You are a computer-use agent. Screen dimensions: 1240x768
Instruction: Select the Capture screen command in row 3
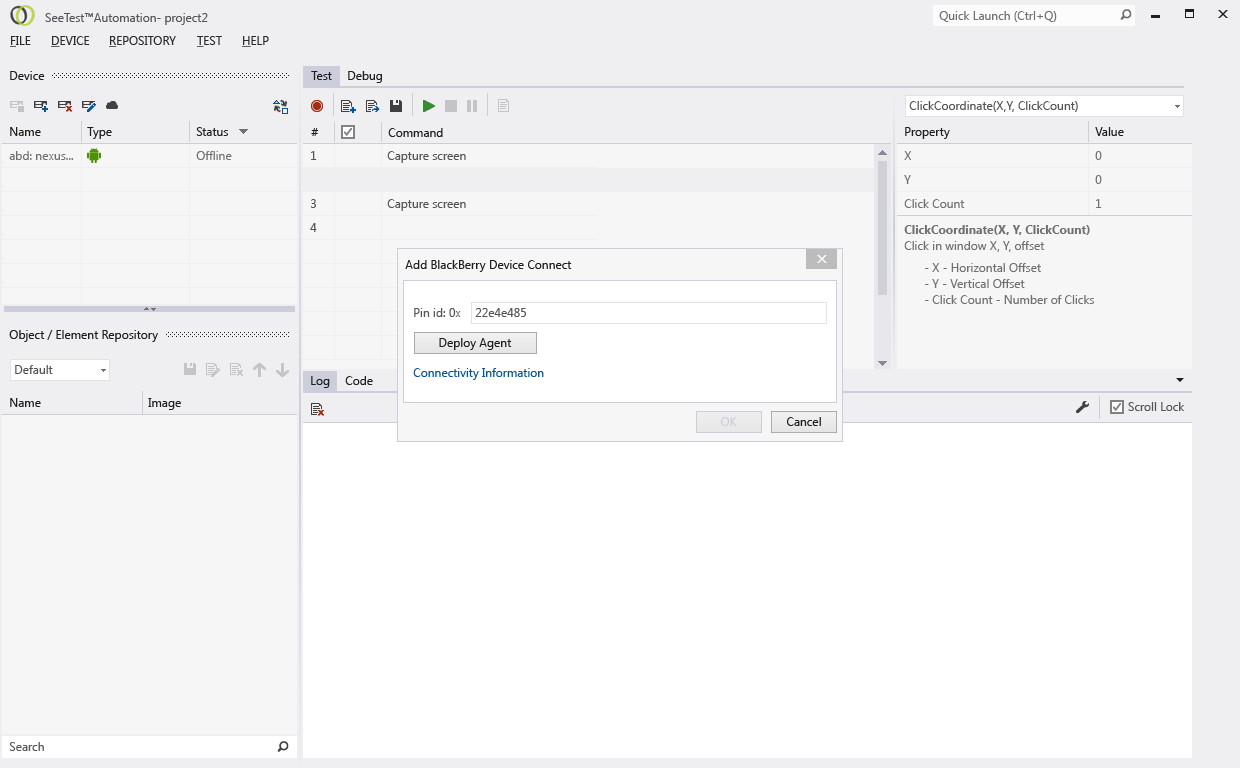[426, 204]
